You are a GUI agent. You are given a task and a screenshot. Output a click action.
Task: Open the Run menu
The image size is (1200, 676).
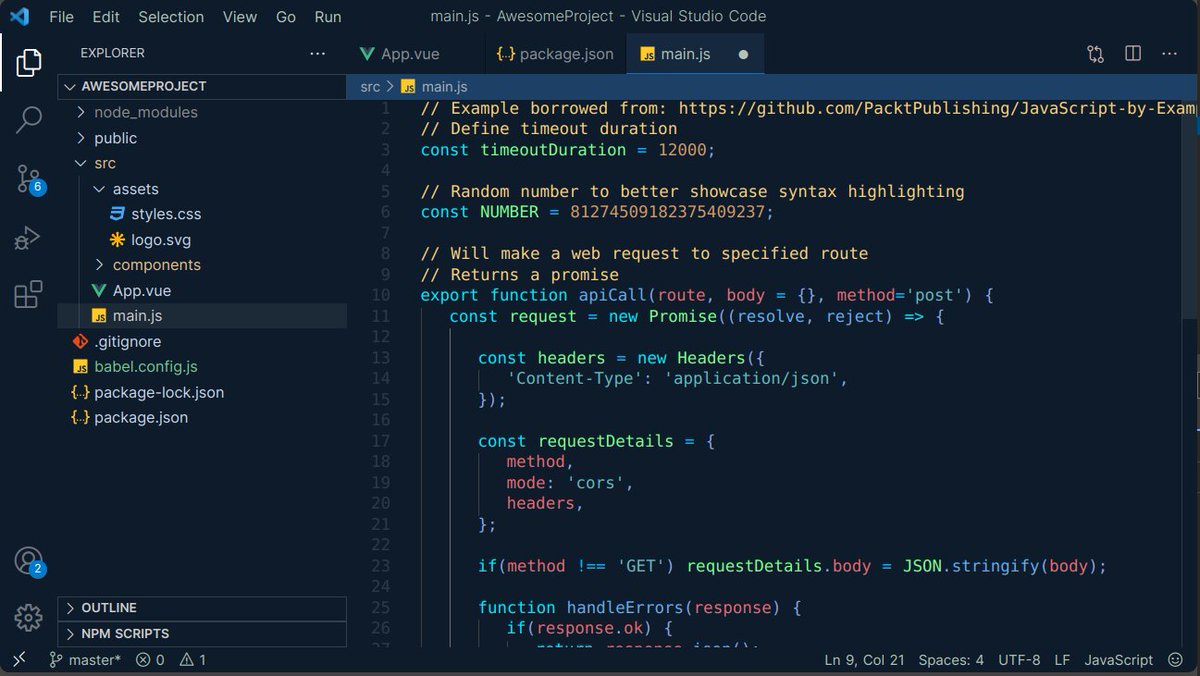328,17
